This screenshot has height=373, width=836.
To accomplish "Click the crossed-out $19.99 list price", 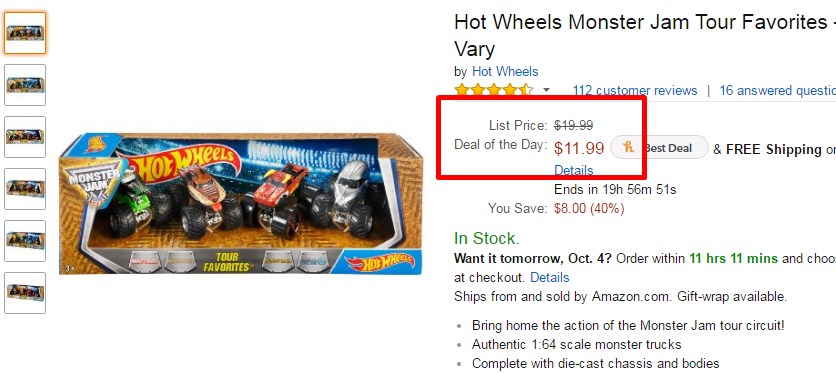I will [x=574, y=126].
